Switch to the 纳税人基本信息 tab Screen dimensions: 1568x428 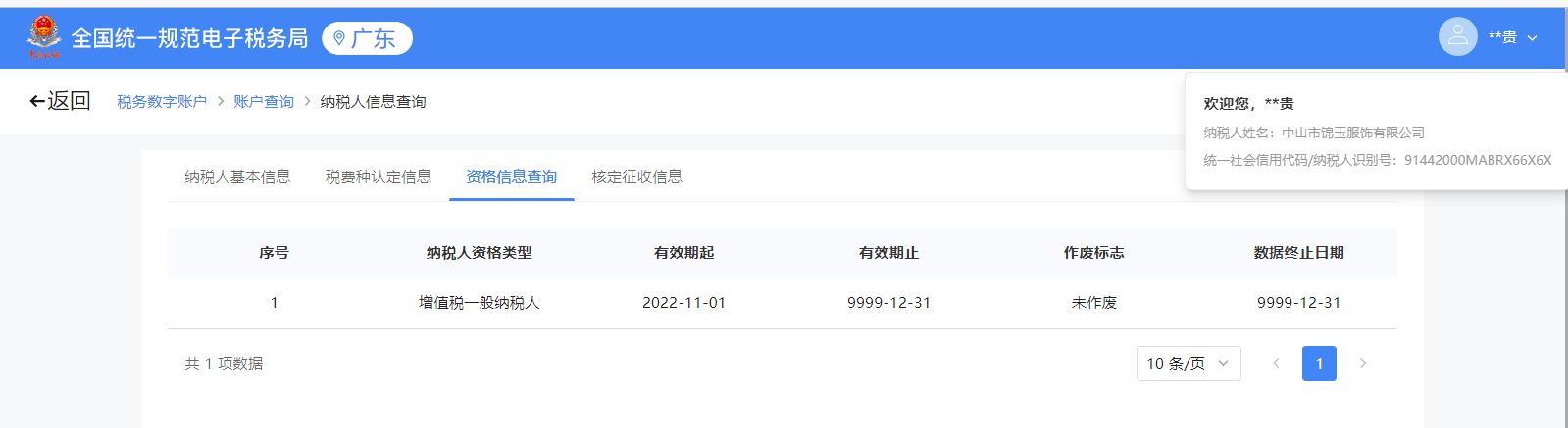pyautogui.click(x=237, y=177)
